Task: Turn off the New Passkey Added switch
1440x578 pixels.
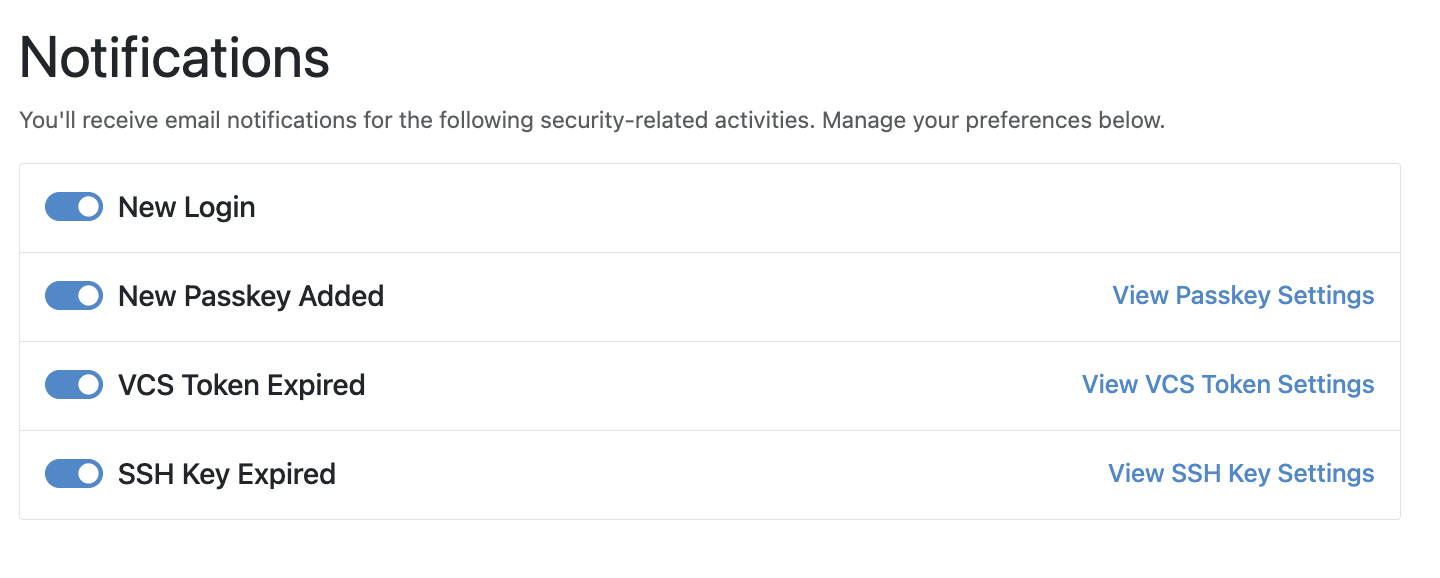Action: tap(73, 295)
